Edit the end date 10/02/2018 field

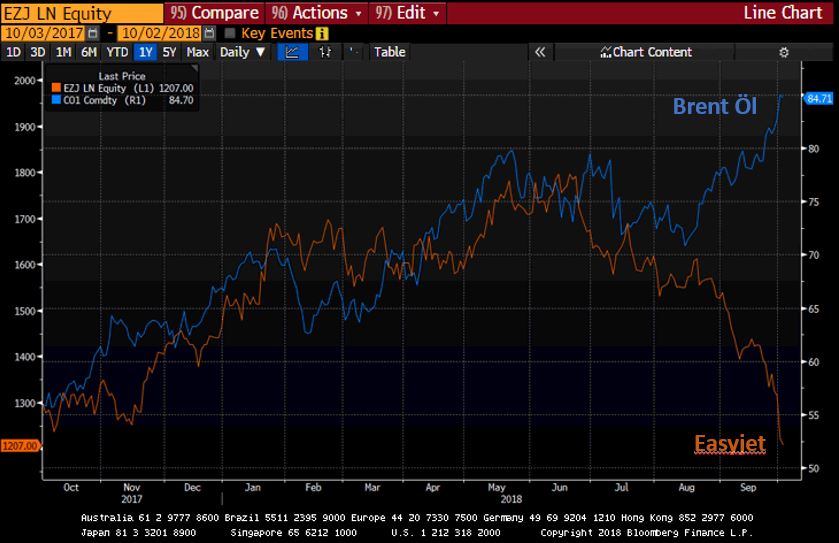click(161, 33)
